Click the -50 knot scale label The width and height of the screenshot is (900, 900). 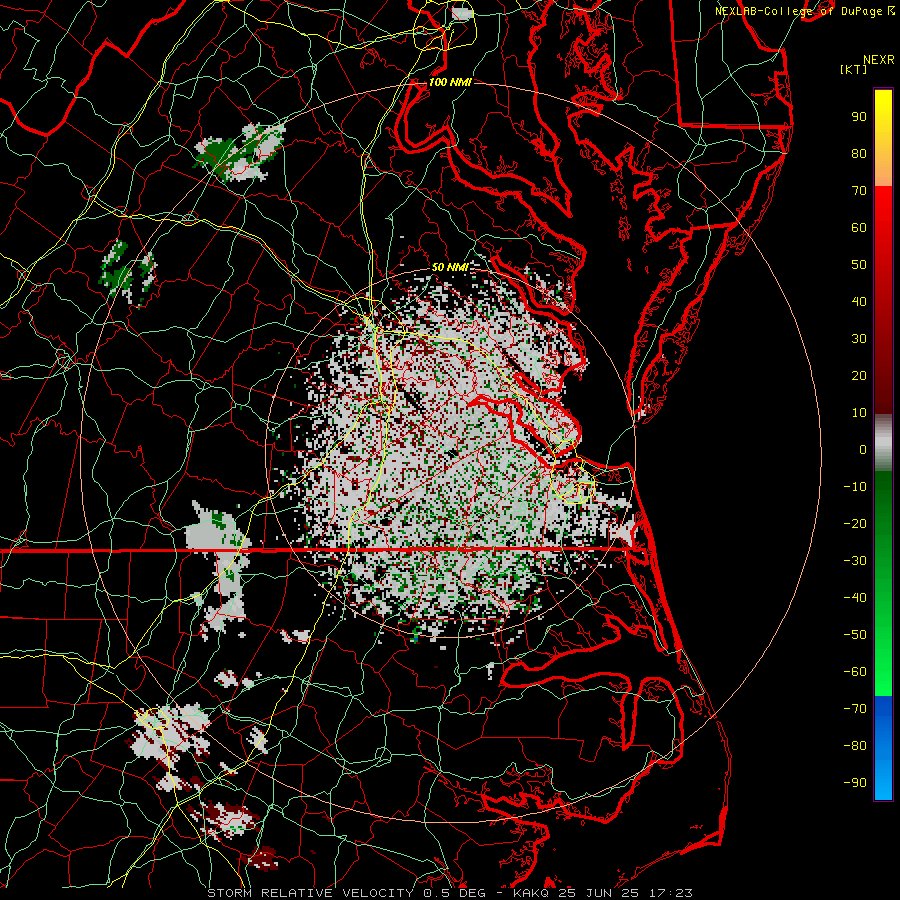[855, 635]
